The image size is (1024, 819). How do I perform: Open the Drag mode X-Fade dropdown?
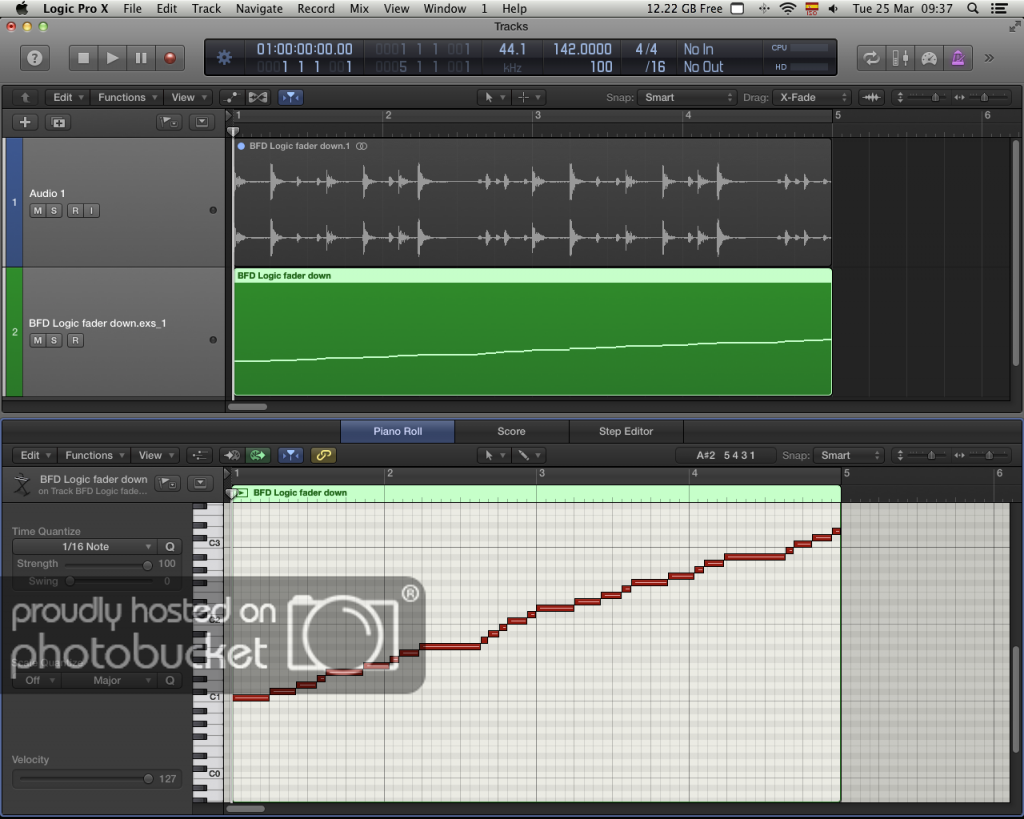(813, 97)
